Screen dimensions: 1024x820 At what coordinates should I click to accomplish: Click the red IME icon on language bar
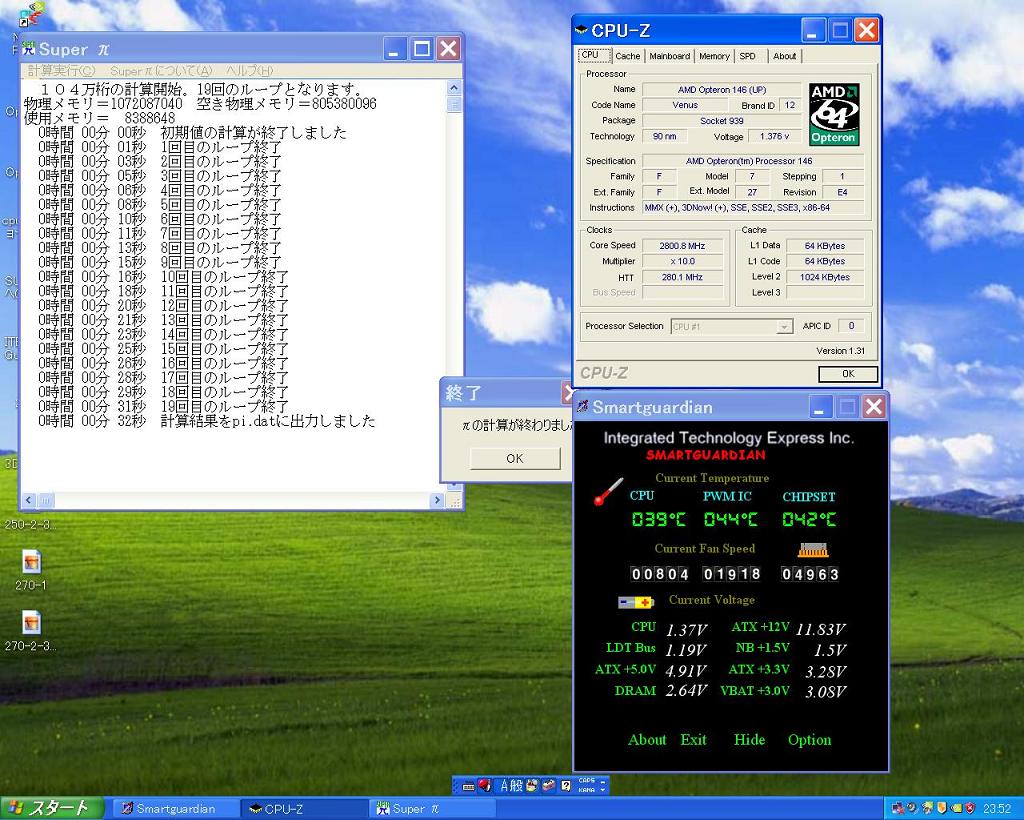(x=485, y=785)
